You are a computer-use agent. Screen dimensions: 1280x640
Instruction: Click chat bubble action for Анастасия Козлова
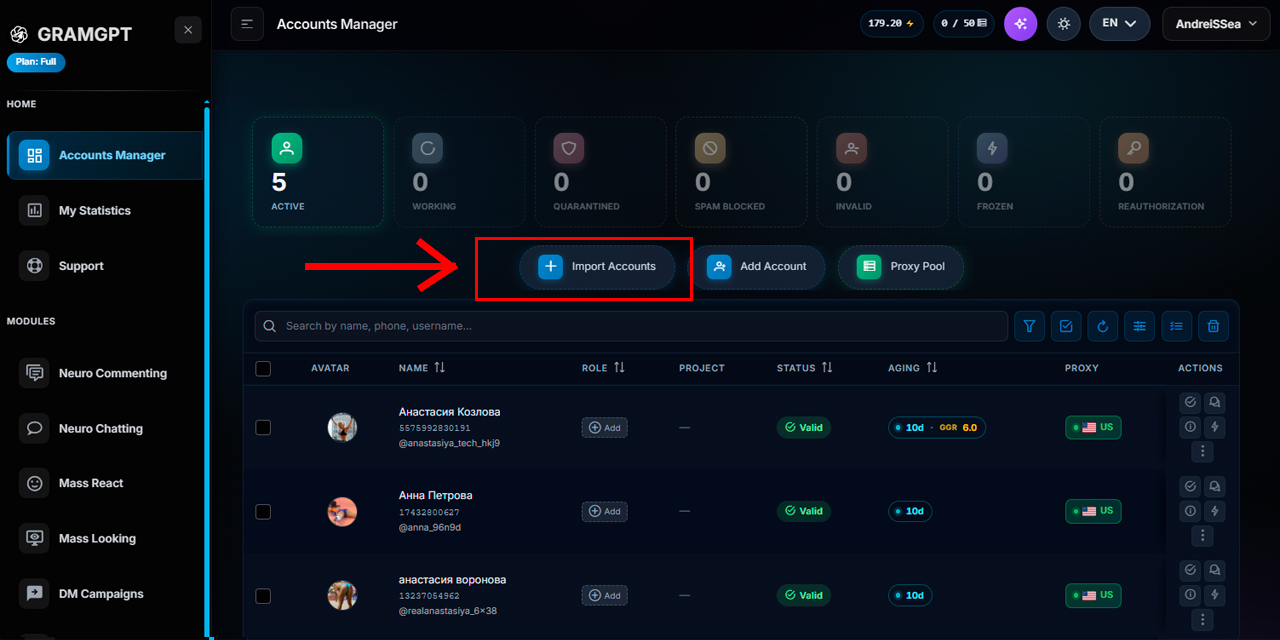pos(1215,402)
